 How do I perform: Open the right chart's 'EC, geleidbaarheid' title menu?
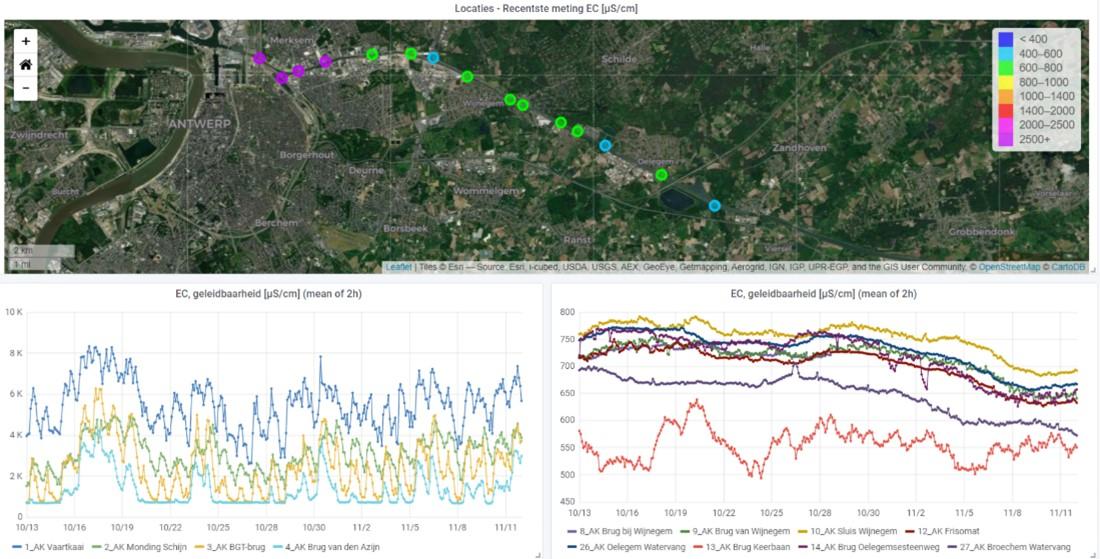pos(824,294)
